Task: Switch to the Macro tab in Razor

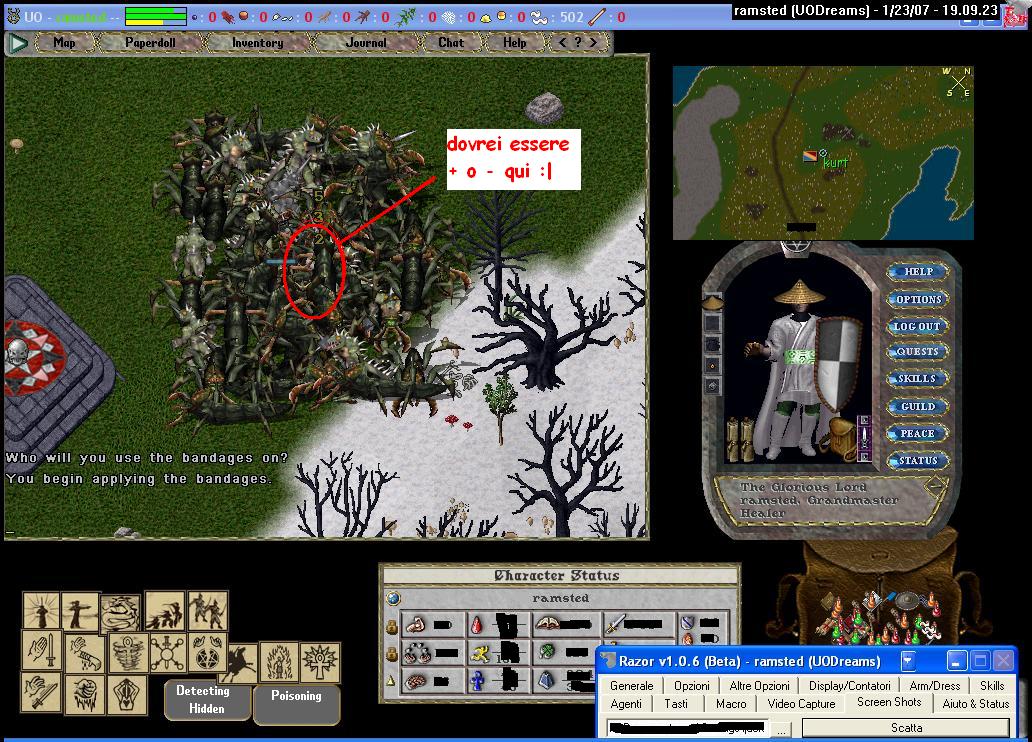Action: pos(731,704)
